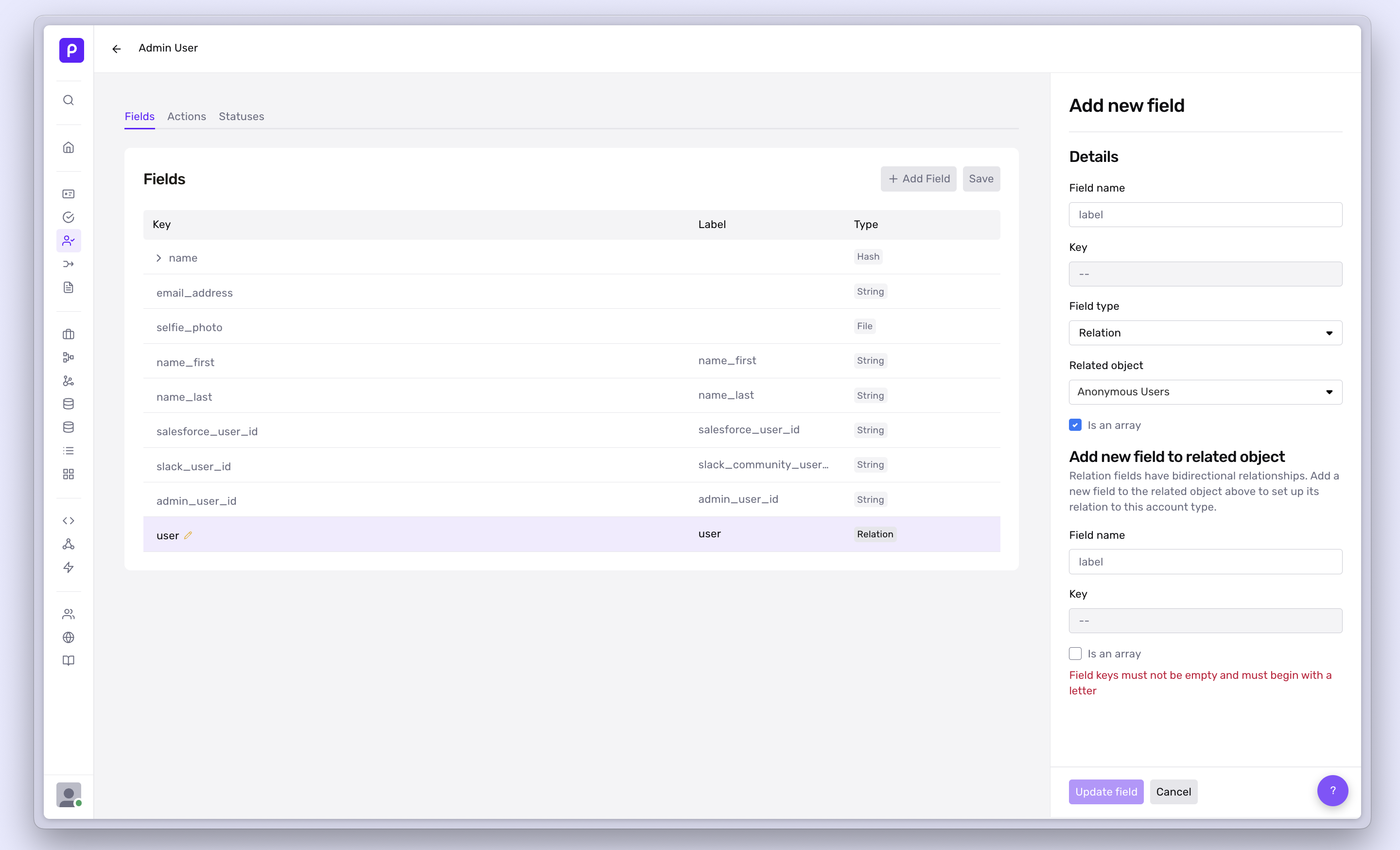Viewport: 1400px width, 850px height.
Task: Click the Add Field button
Action: pos(918,179)
